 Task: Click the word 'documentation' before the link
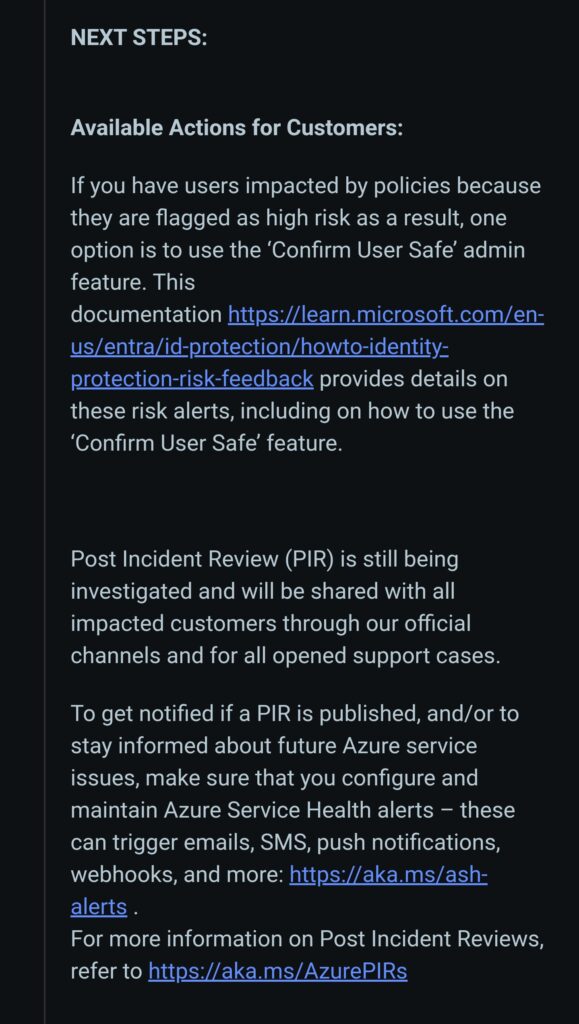coord(146,315)
